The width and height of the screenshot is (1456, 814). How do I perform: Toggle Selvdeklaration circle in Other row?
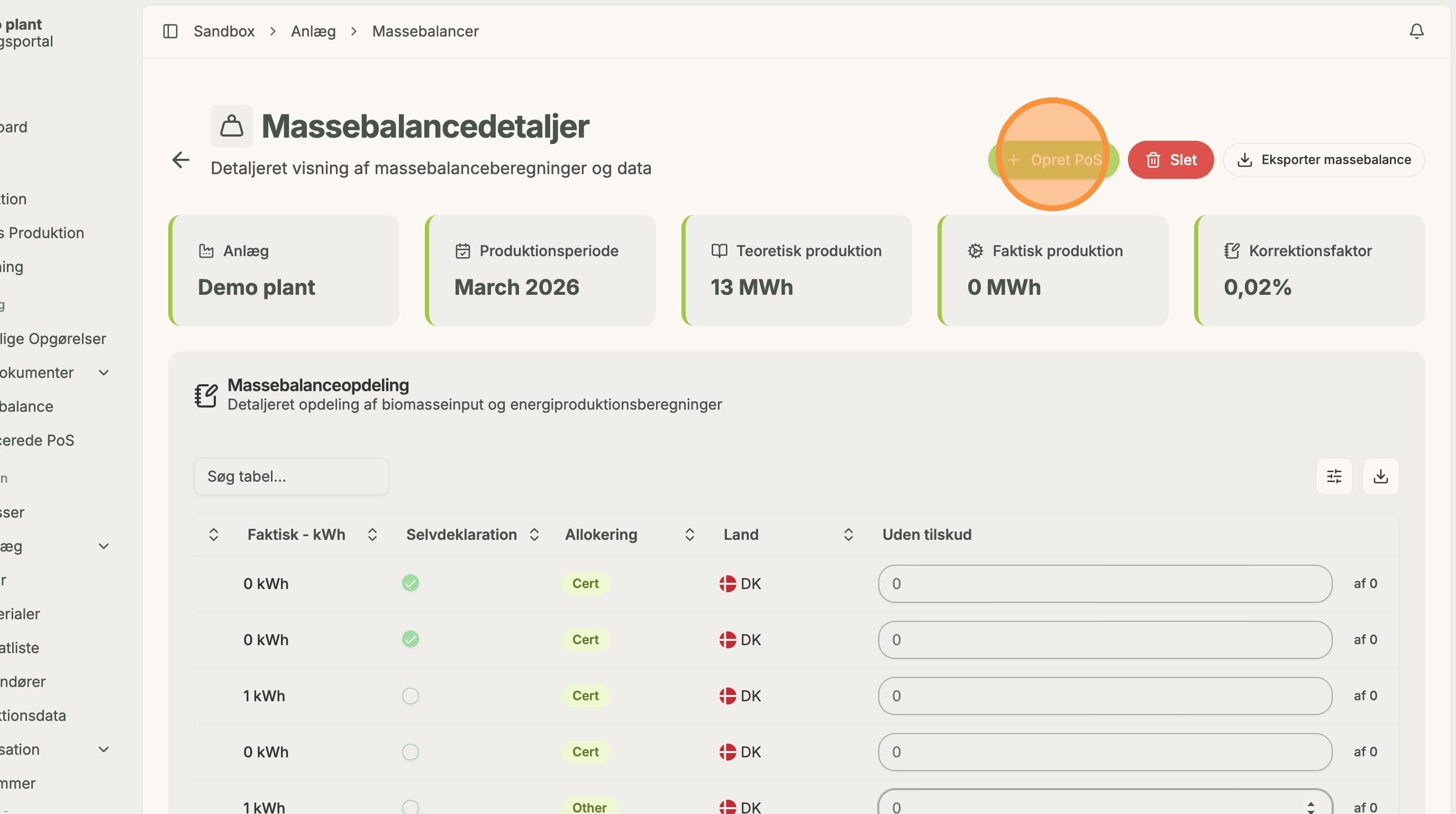pyautogui.click(x=411, y=807)
